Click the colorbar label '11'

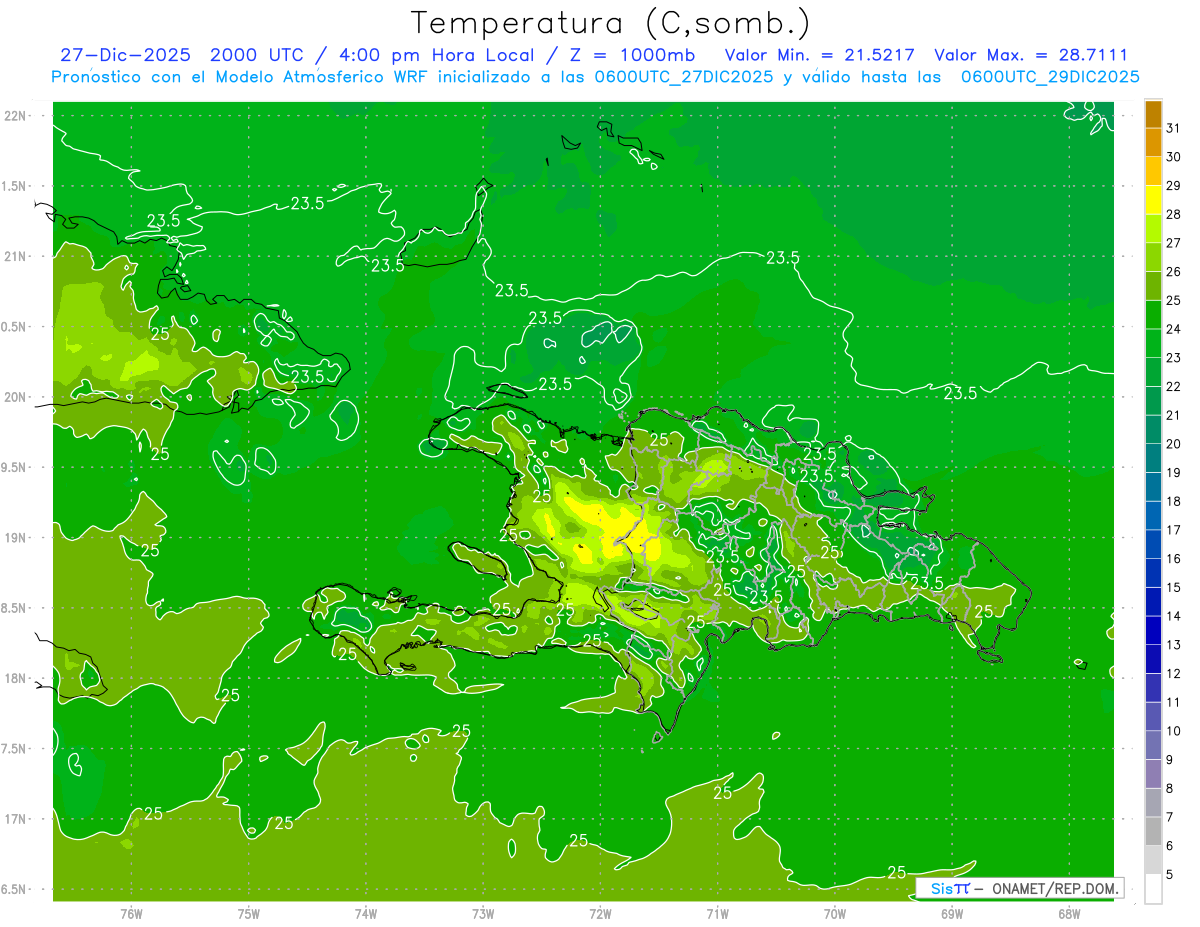(1174, 702)
